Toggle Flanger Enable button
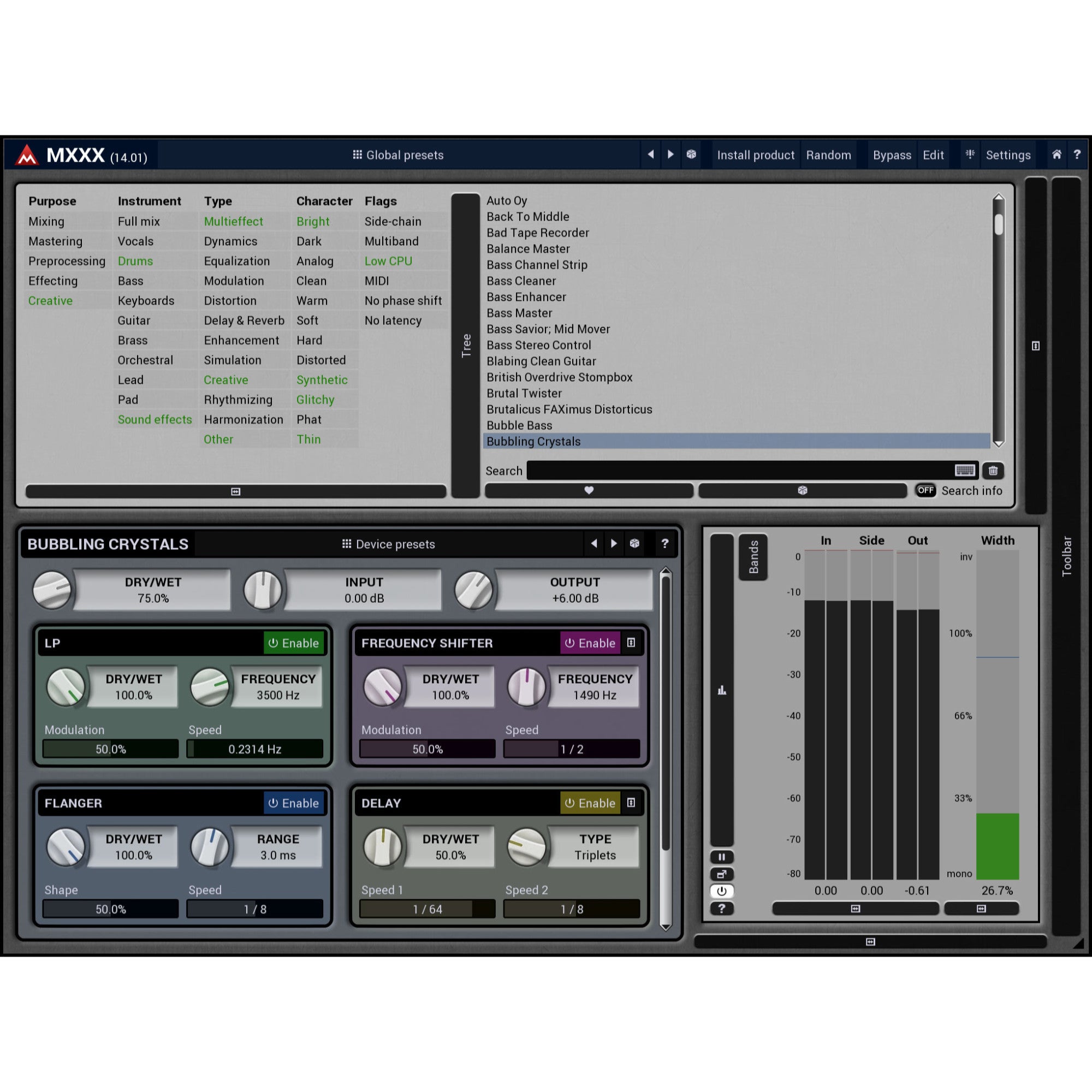1092x1092 pixels. point(294,803)
